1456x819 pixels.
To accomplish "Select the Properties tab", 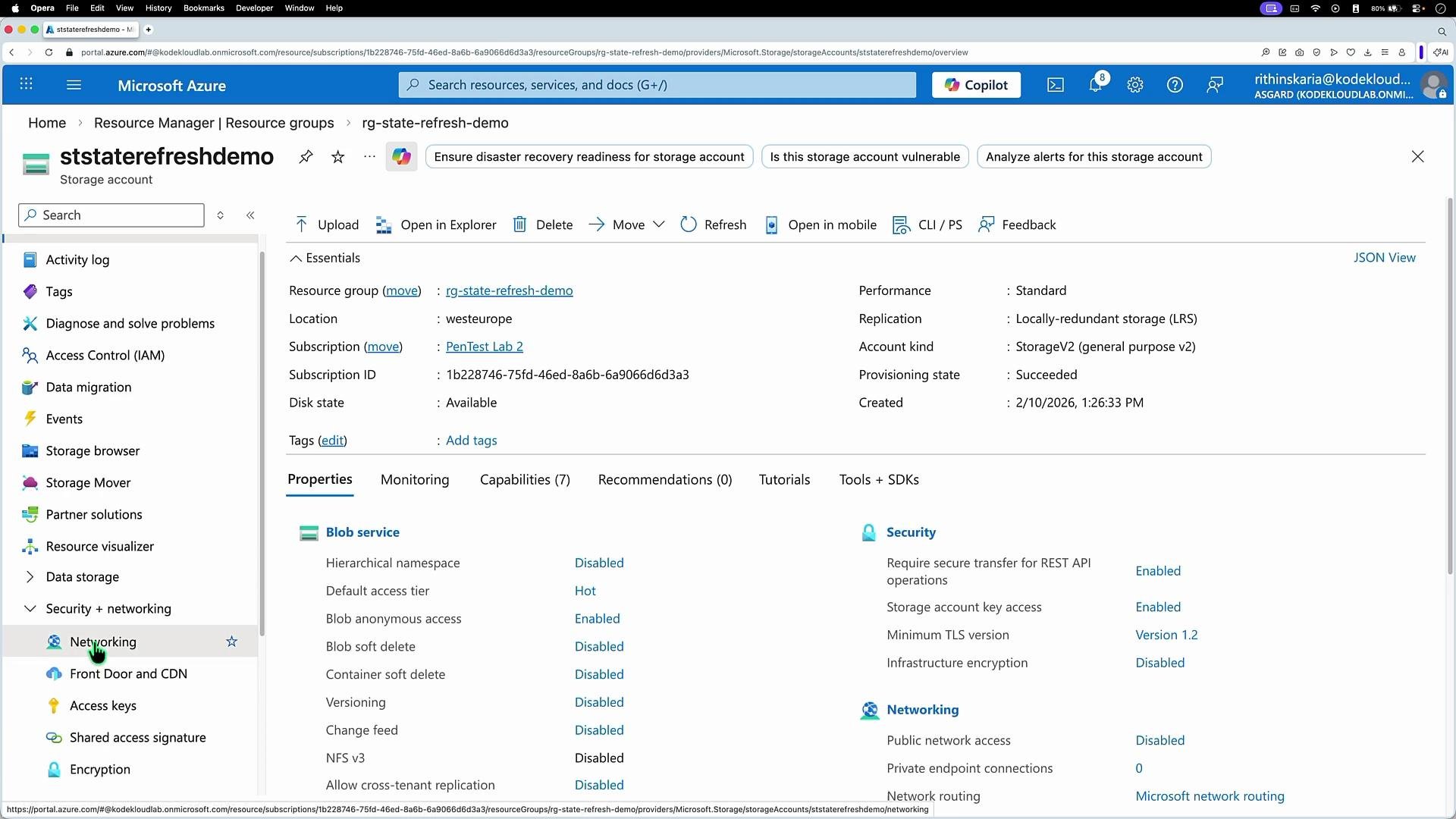I will point(320,480).
